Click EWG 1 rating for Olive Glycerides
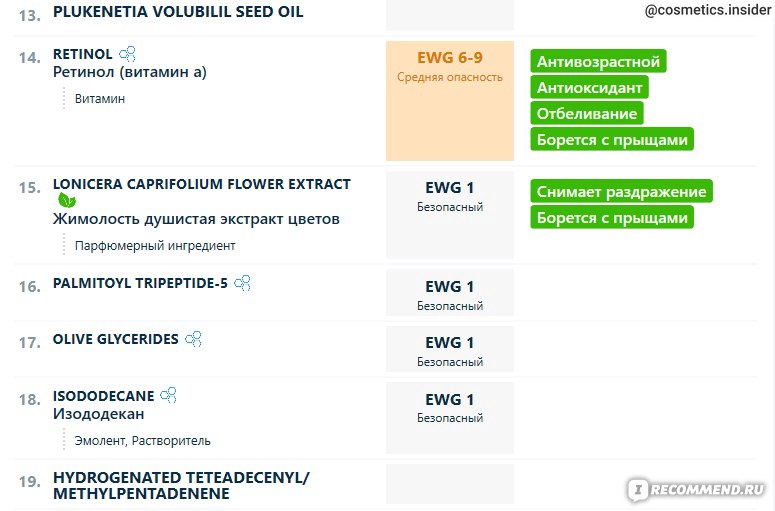 [450, 349]
